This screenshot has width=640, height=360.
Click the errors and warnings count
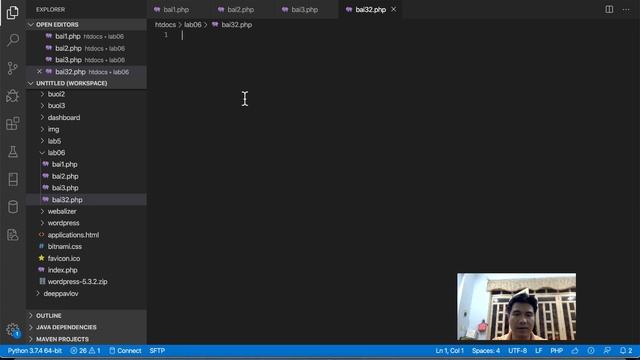point(85,351)
